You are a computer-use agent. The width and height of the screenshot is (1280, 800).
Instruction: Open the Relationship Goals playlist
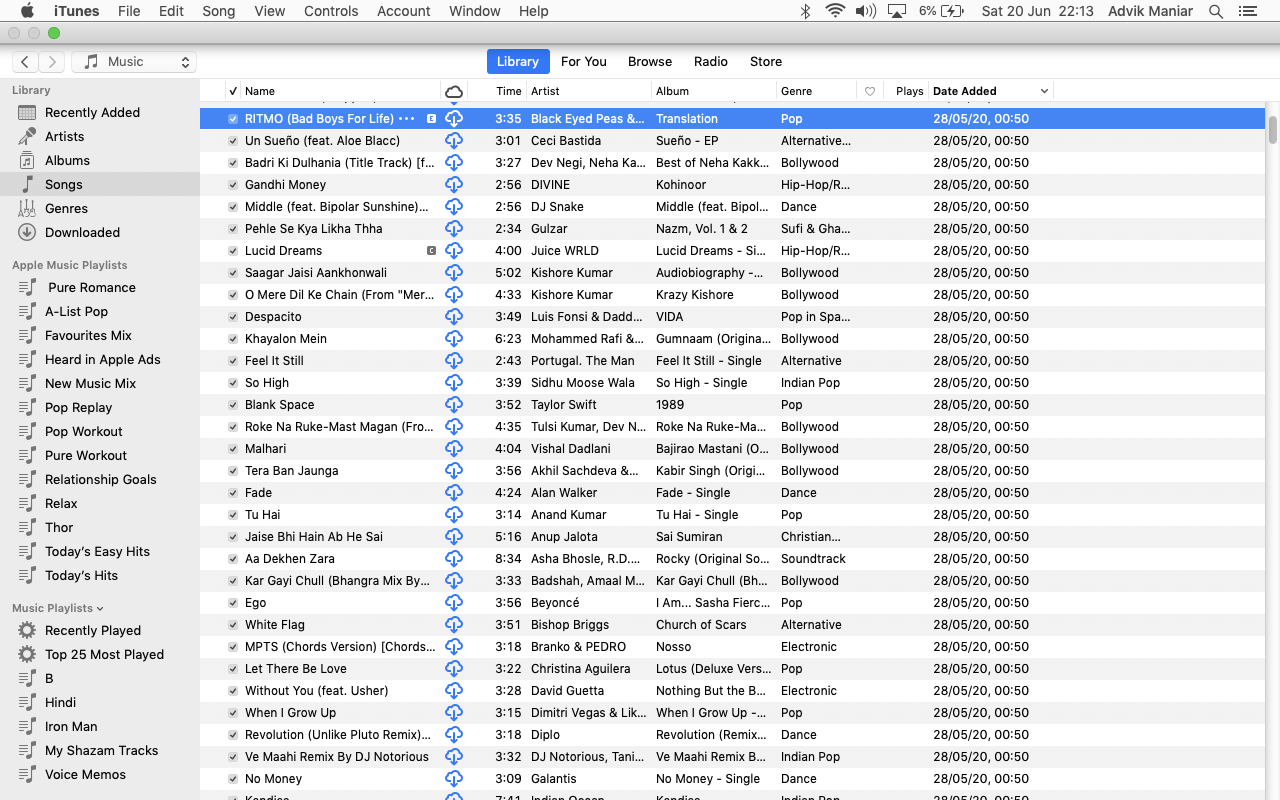pos(101,479)
